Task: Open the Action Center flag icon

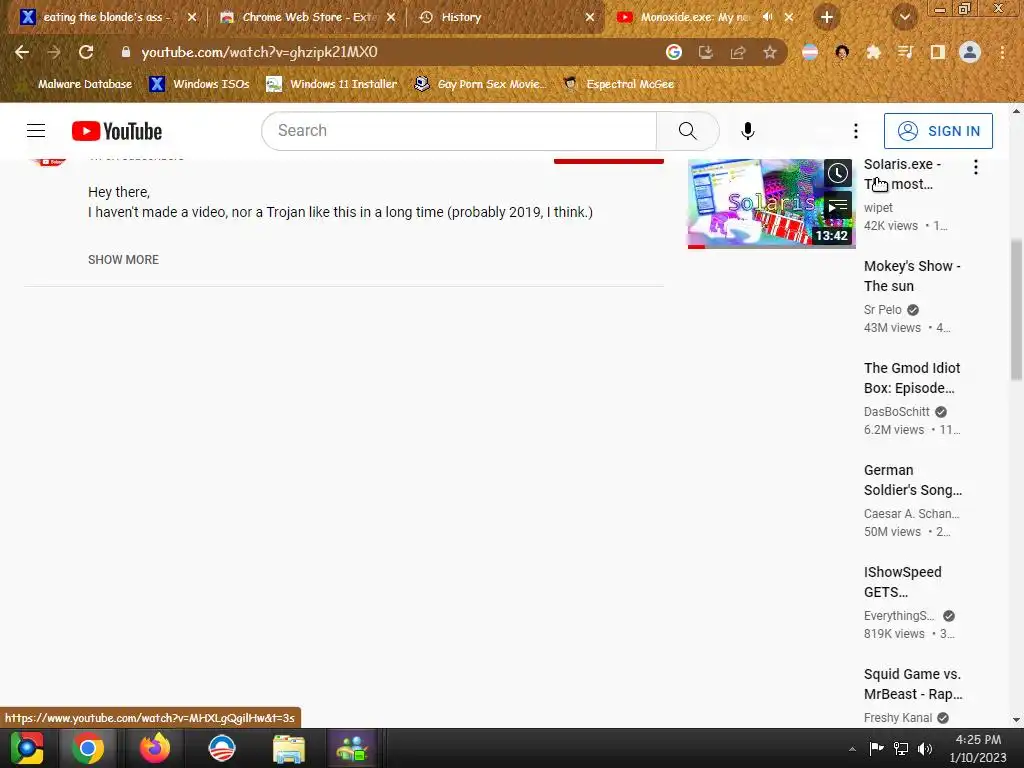Action: tap(876, 748)
